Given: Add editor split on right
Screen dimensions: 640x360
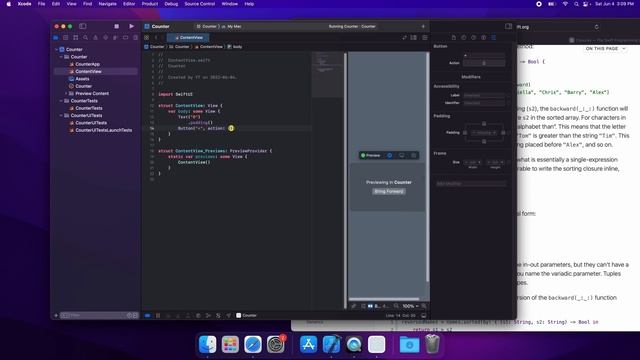Looking at the screenshot, I should [x=424, y=38].
